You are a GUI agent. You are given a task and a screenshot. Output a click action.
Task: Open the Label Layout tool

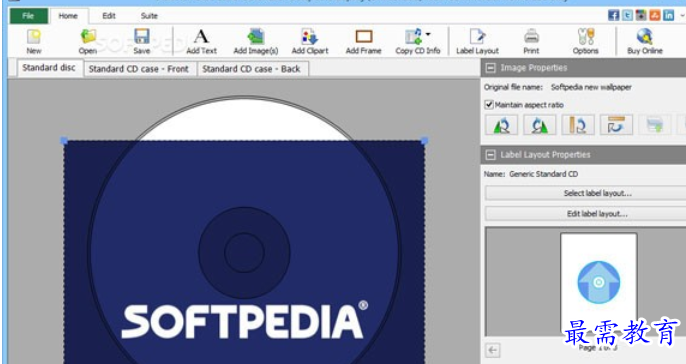(477, 42)
